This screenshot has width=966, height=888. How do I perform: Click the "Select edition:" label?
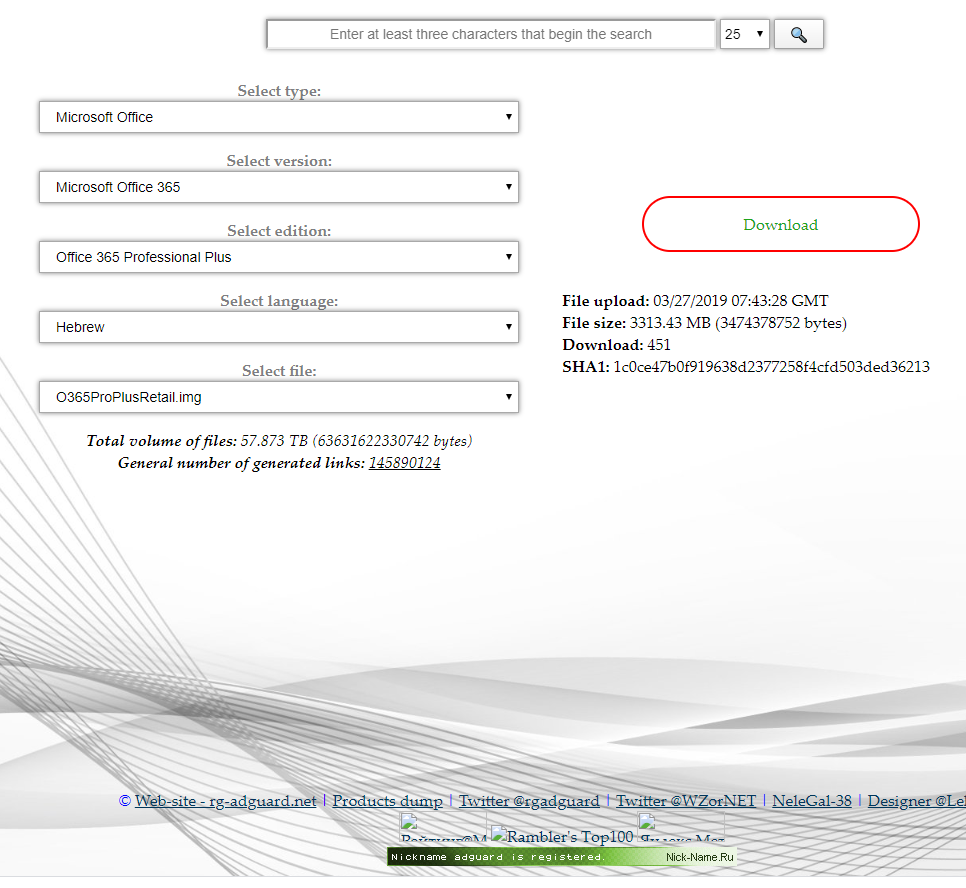pos(279,231)
